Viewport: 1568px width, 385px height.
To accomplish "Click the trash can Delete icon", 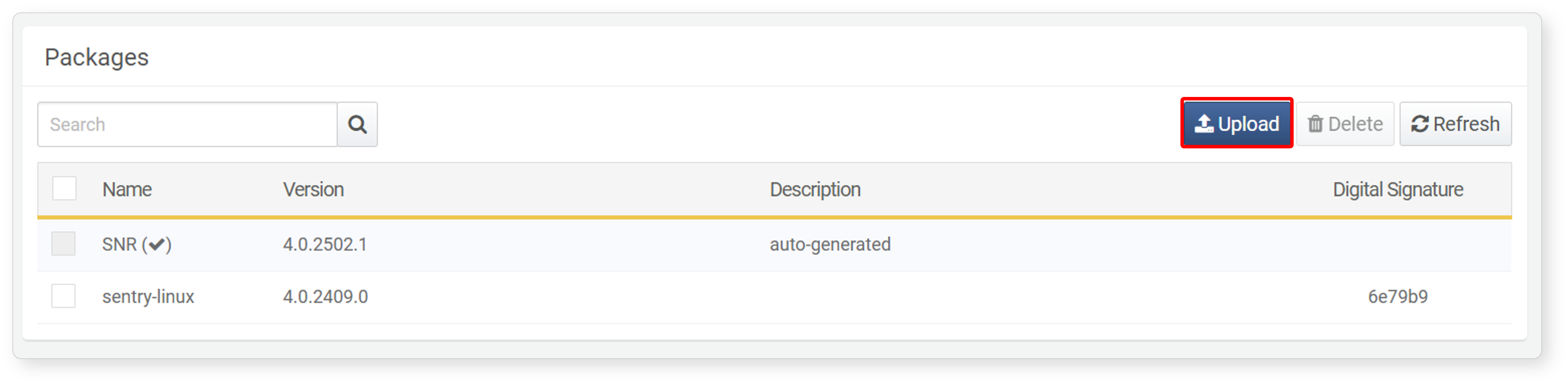I will [1316, 124].
